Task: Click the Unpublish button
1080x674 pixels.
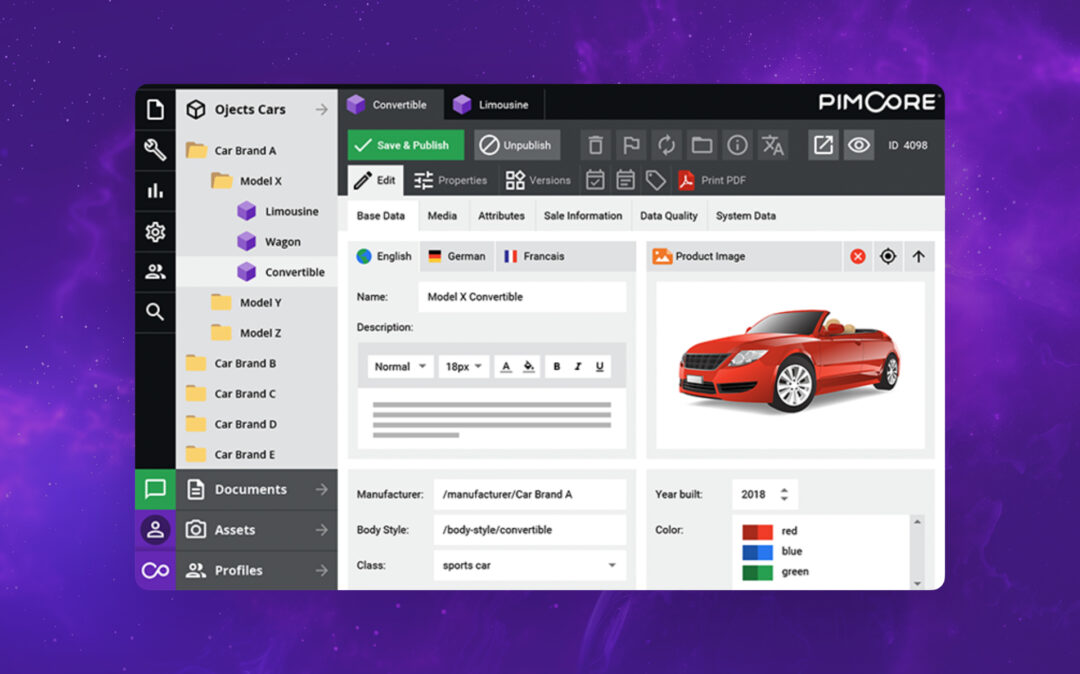Action: (516, 145)
